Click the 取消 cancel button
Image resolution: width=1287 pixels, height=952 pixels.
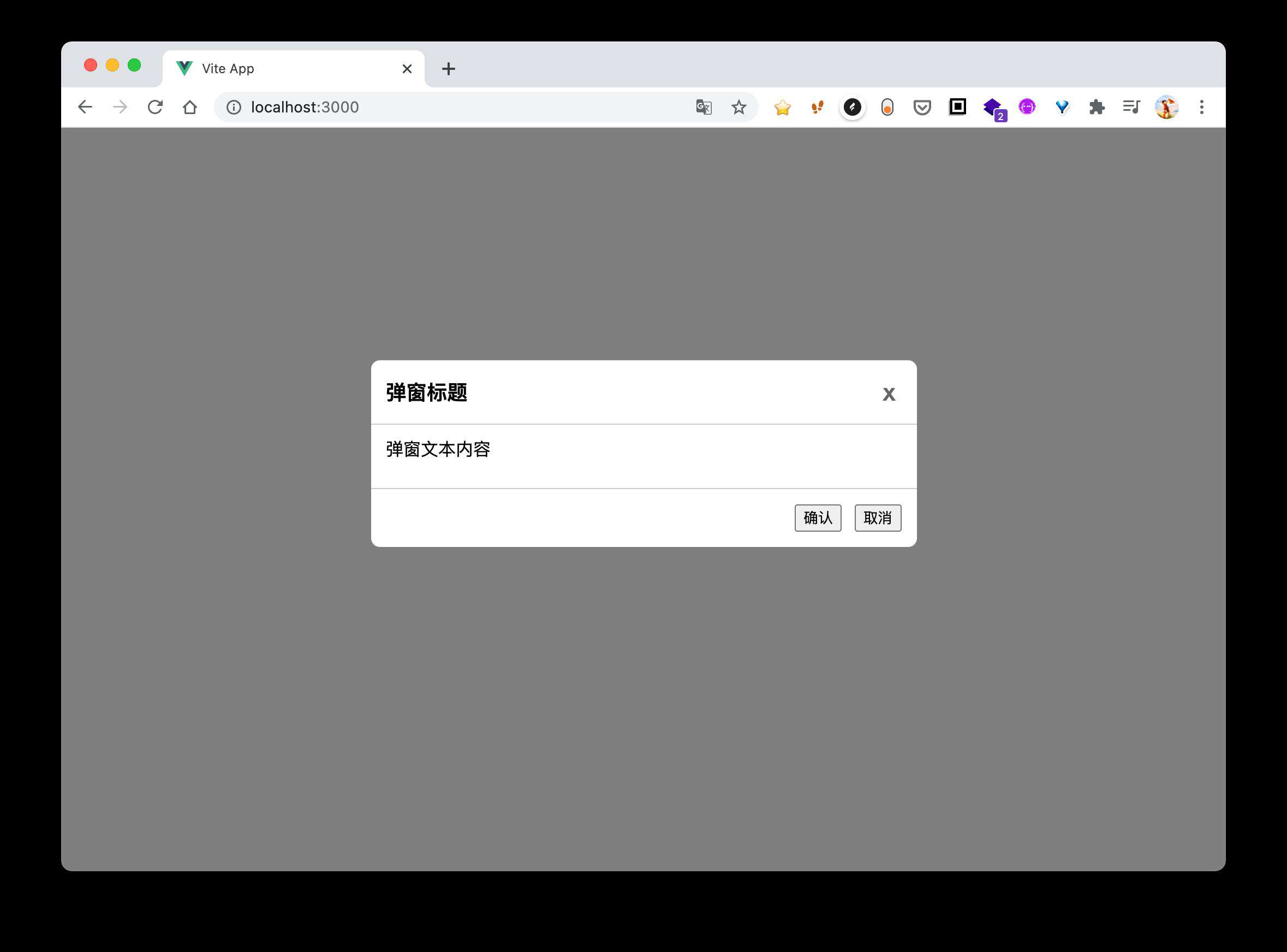[x=878, y=518]
